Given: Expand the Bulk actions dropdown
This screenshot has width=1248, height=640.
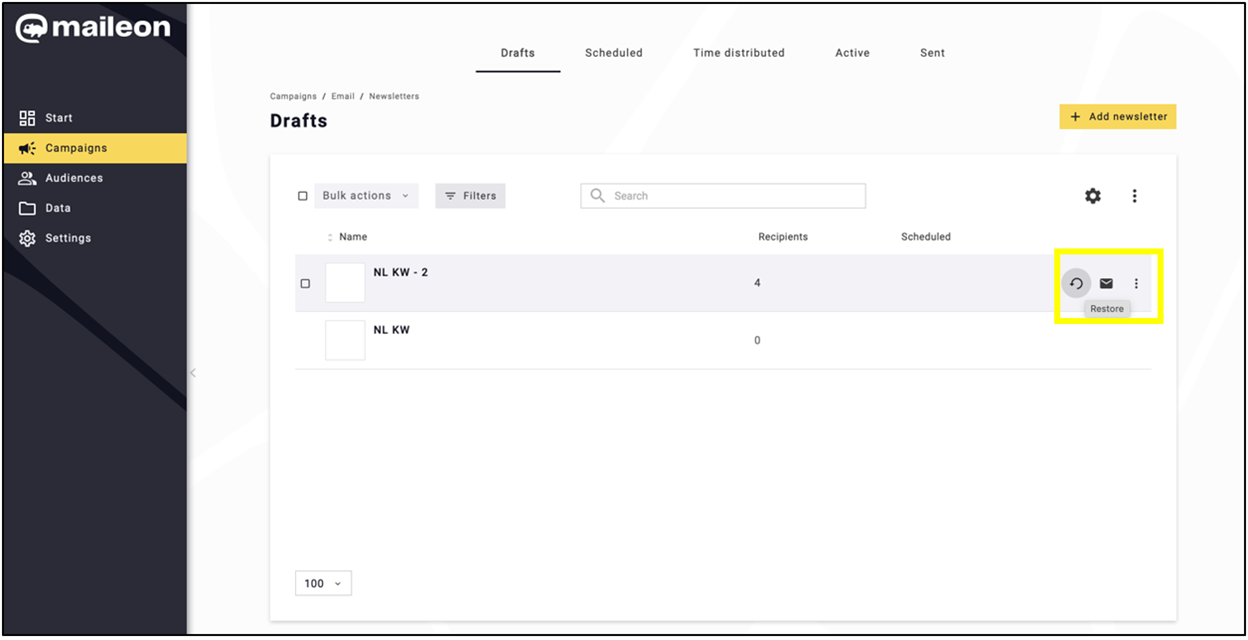Looking at the screenshot, I should (366, 196).
